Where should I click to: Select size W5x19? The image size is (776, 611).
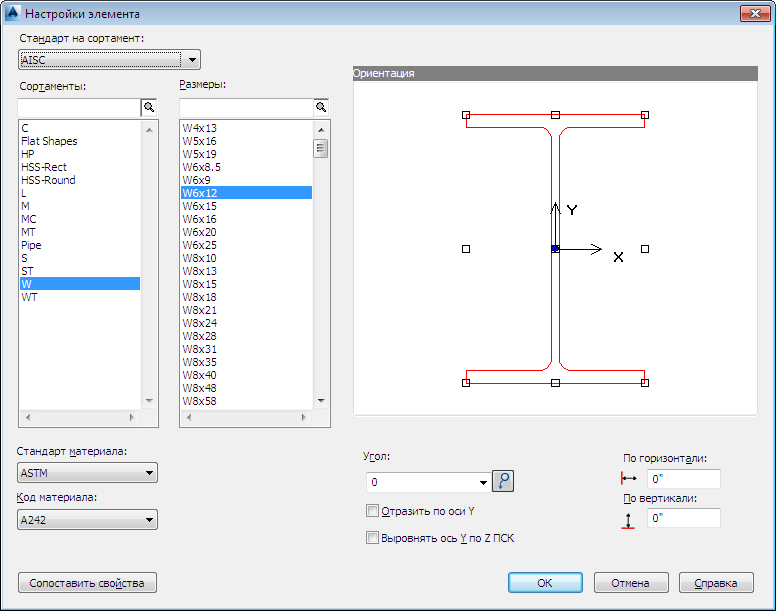pos(246,154)
